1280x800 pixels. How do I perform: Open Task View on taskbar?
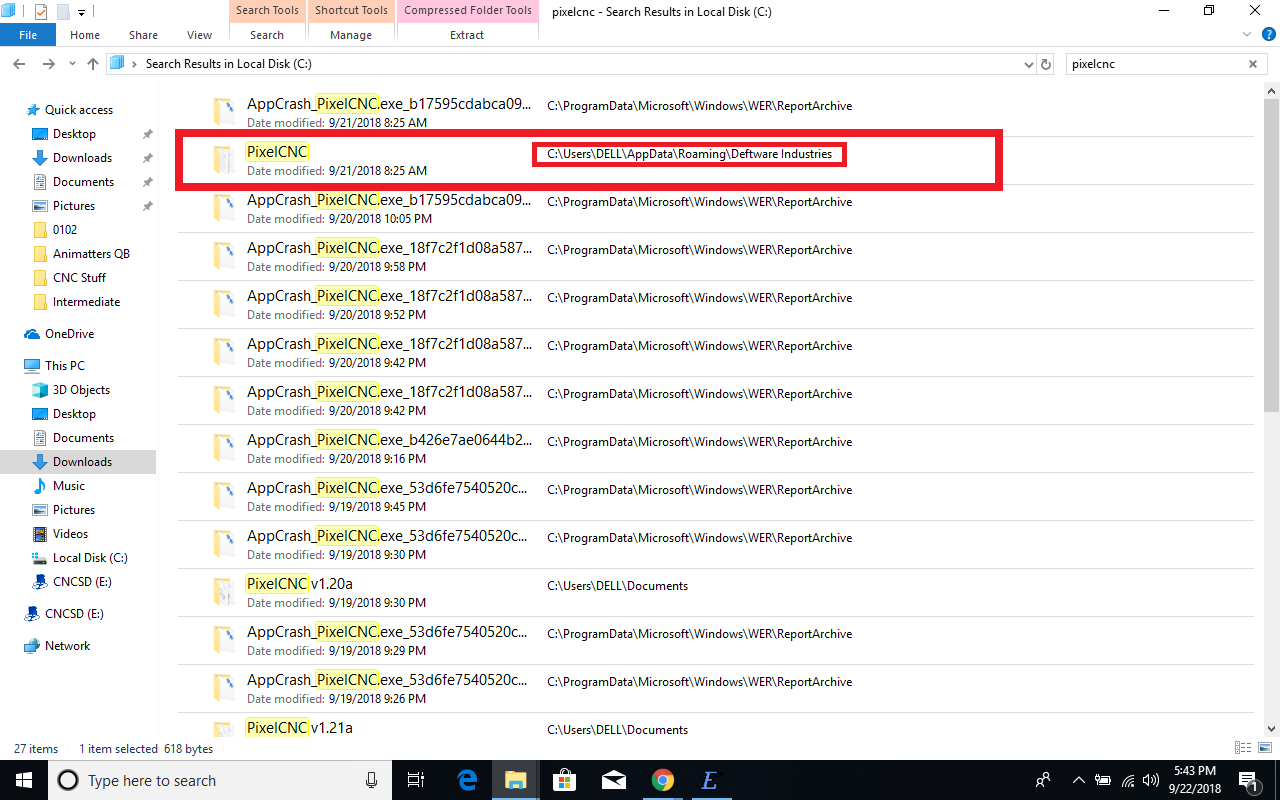point(417,780)
